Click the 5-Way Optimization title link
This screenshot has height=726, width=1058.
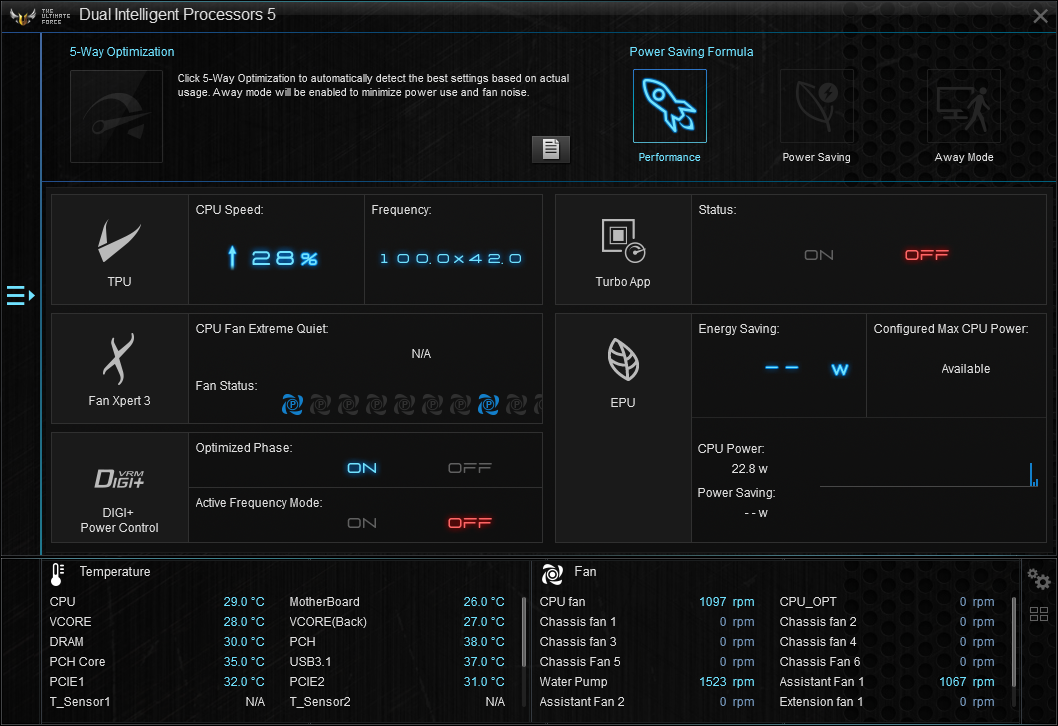point(122,52)
